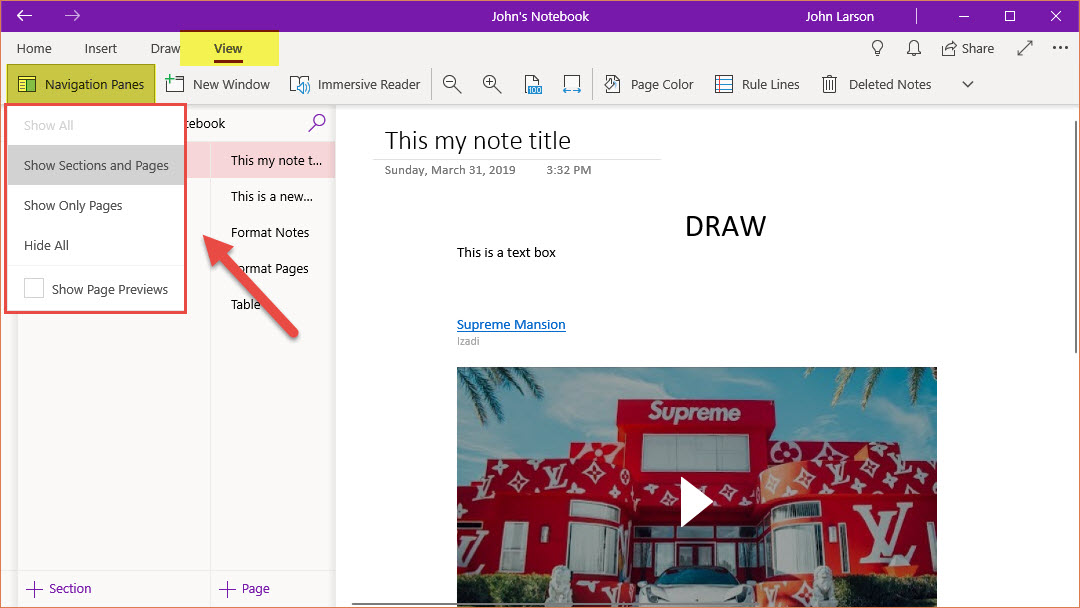Click the lightbulb Tell Me icon
The height and width of the screenshot is (608, 1080).
(x=878, y=48)
